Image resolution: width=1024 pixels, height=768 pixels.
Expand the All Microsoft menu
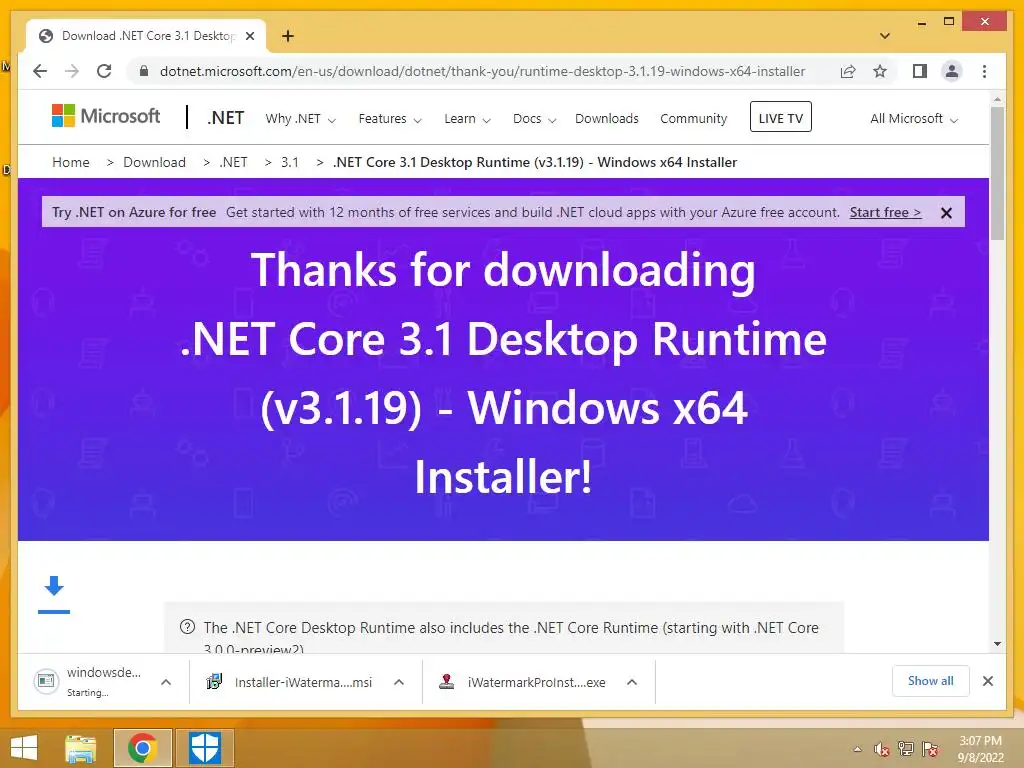914,119
